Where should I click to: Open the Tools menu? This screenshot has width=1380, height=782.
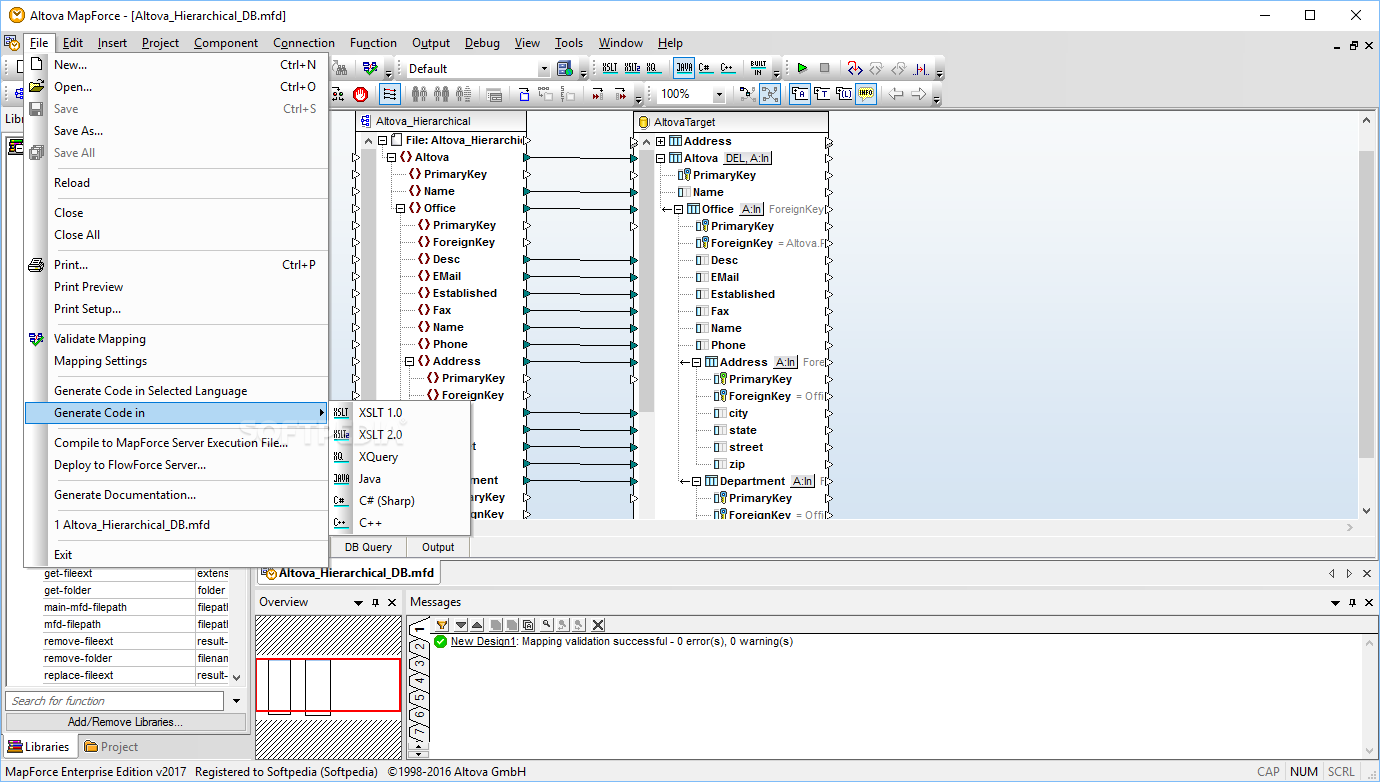569,43
